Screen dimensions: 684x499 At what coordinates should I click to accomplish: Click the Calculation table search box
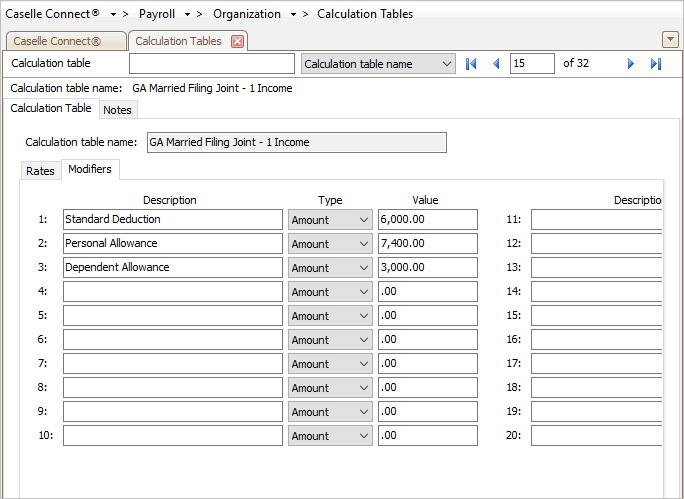[212, 64]
